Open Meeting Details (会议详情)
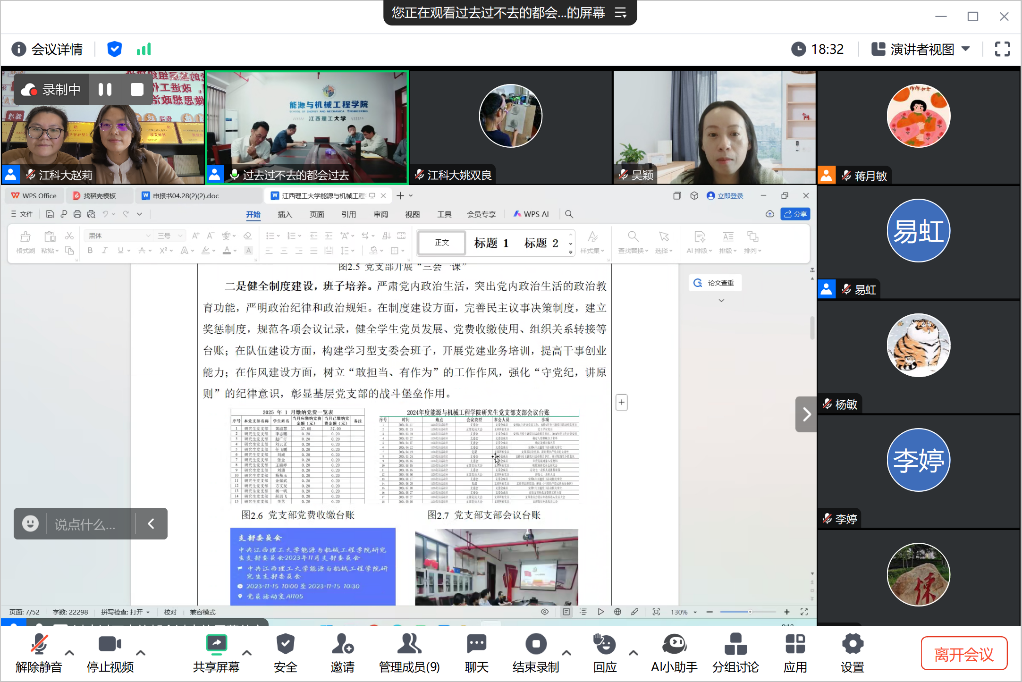The width and height of the screenshot is (1022, 682). (x=47, y=49)
